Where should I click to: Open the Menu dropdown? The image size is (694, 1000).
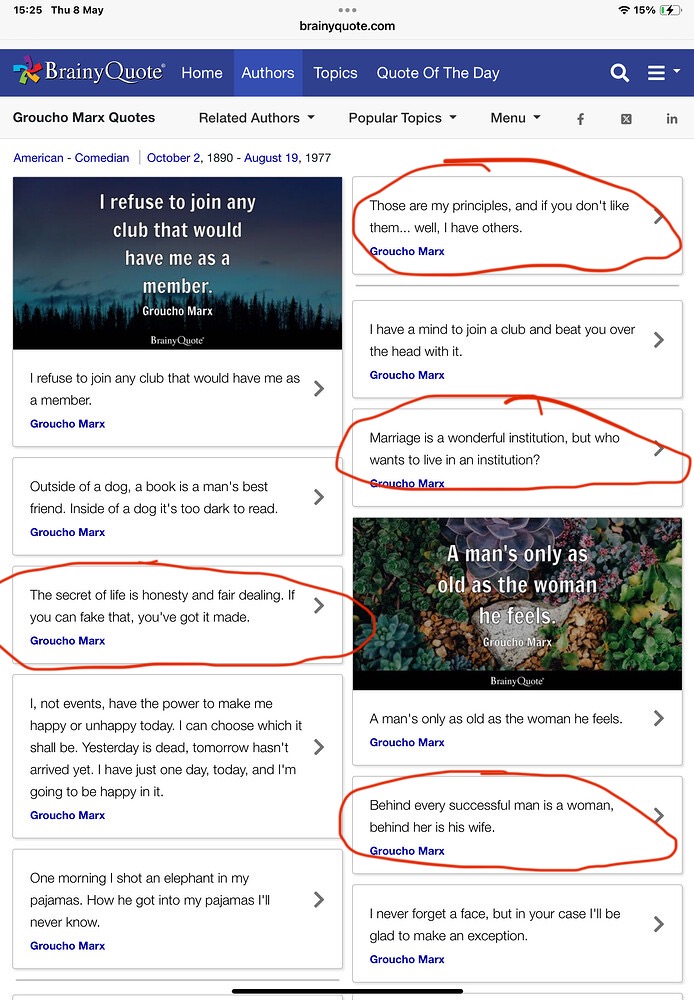tap(515, 118)
